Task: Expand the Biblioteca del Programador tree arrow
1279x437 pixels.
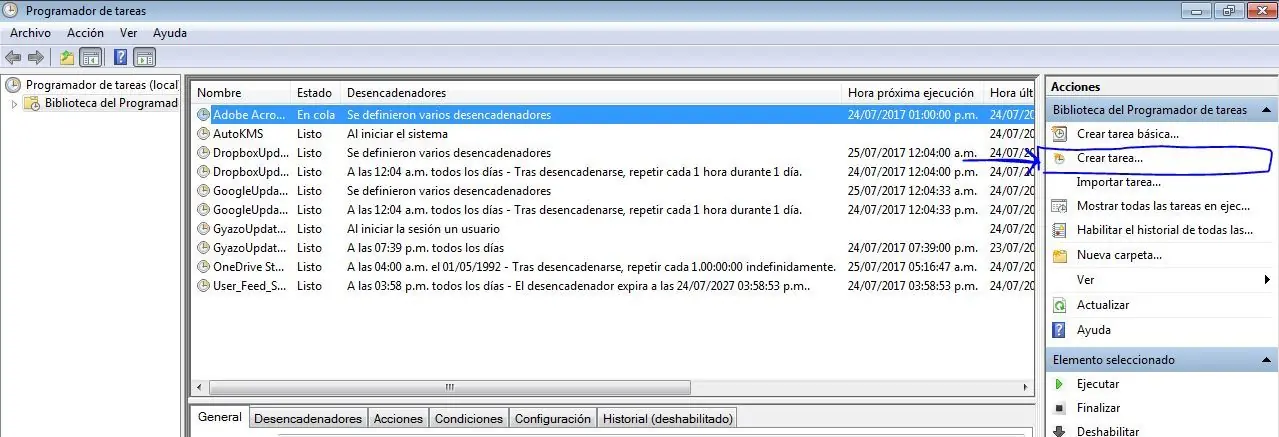Action: click(14, 103)
